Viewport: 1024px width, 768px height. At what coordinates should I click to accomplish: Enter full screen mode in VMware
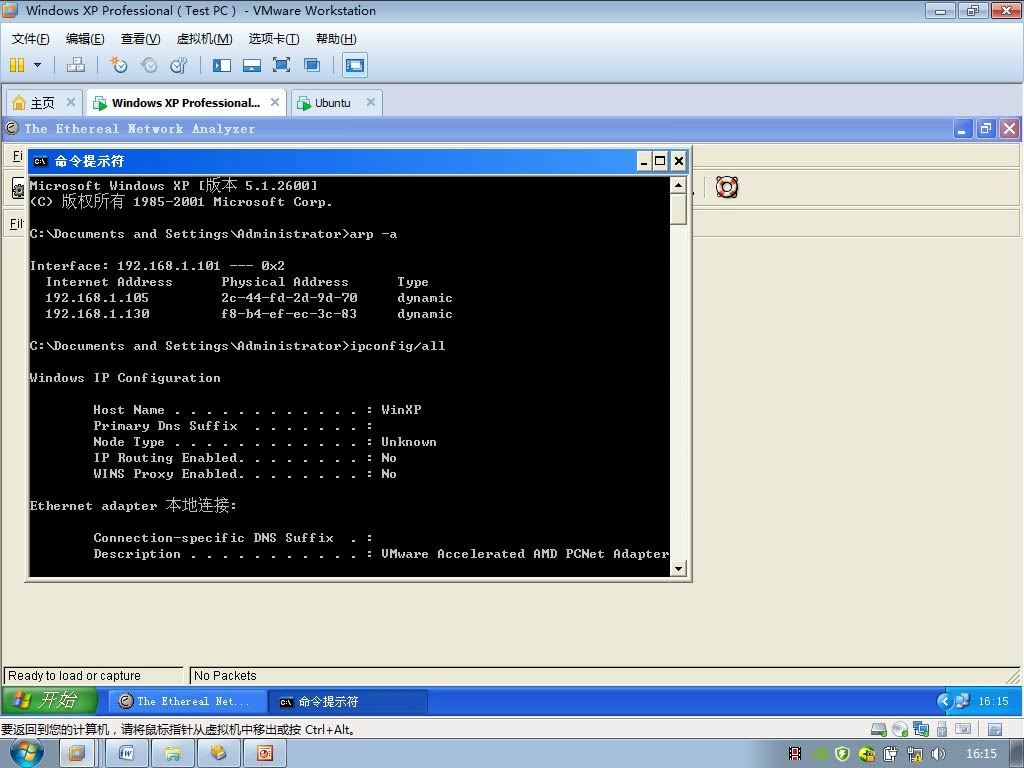[x=281, y=65]
